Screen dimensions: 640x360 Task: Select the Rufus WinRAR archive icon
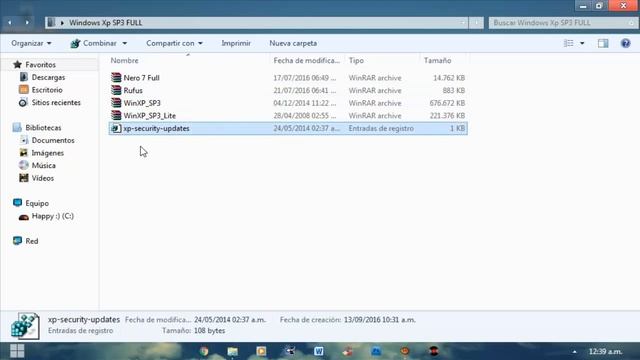116,90
